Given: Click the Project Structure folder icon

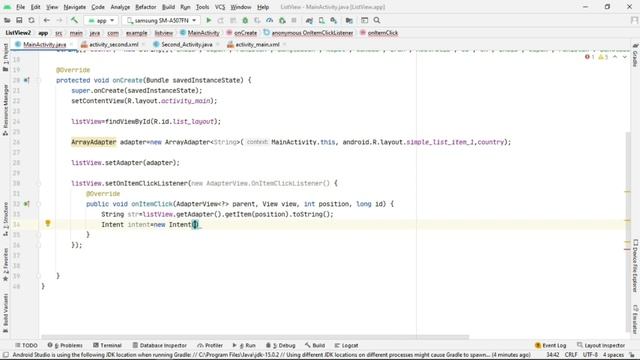Looking at the screenshot, I should tap(349, 20).
